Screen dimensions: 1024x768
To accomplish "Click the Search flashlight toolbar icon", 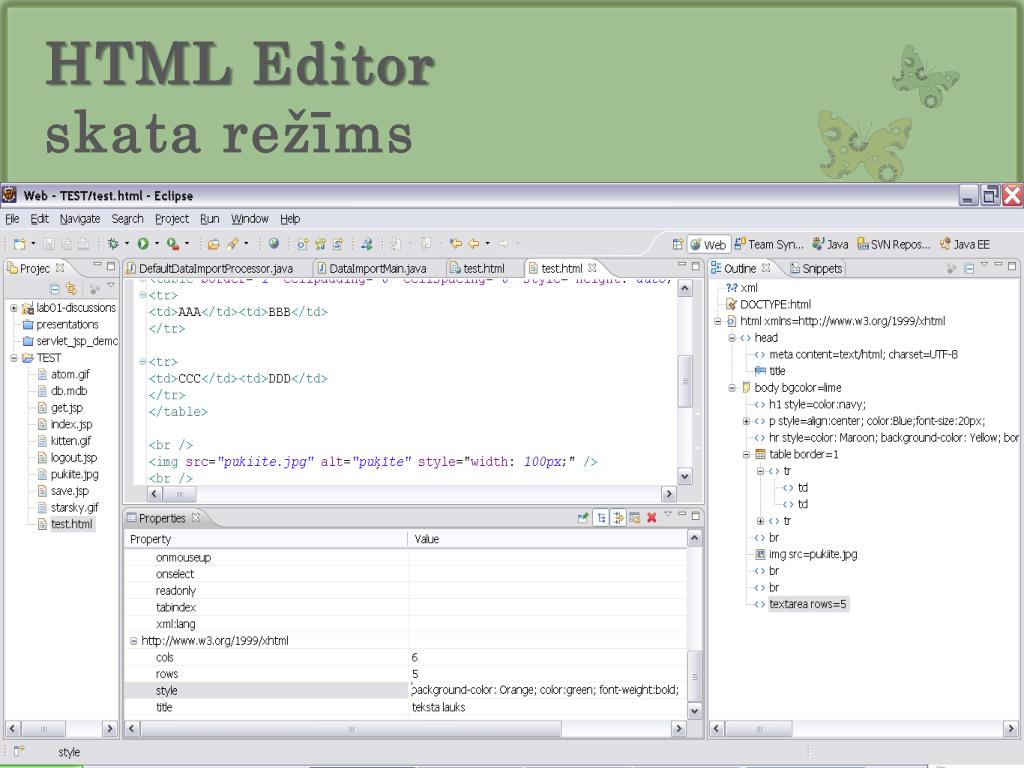I will [232, 244].
